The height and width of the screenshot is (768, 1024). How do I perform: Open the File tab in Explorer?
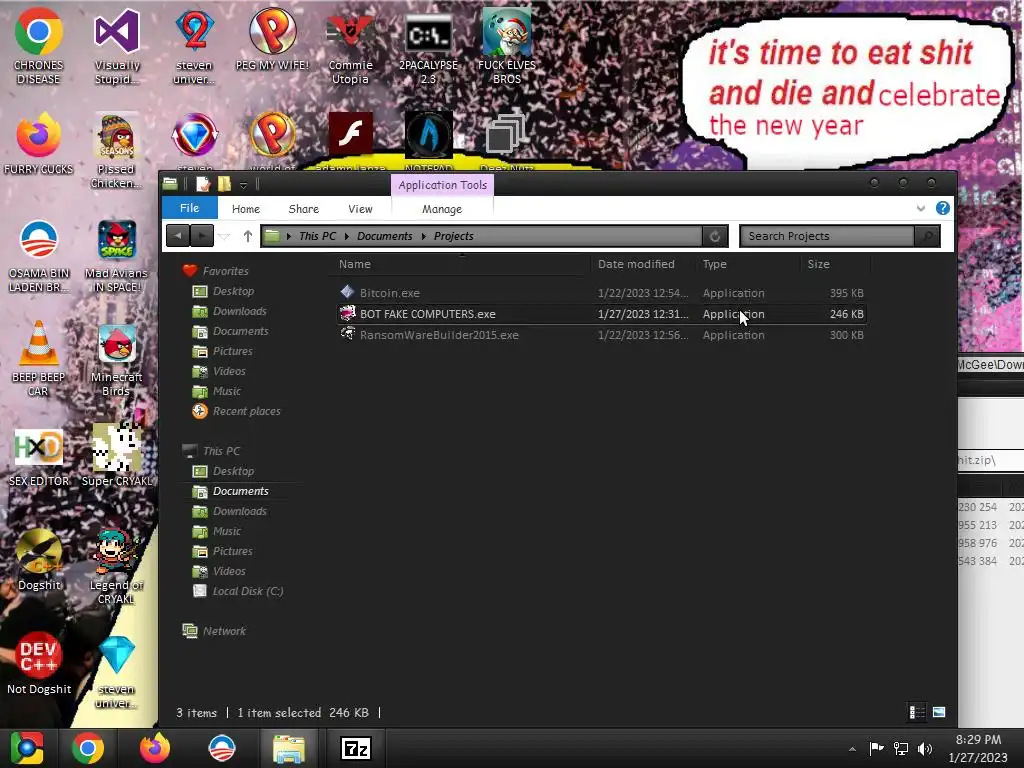click(189, 208)
